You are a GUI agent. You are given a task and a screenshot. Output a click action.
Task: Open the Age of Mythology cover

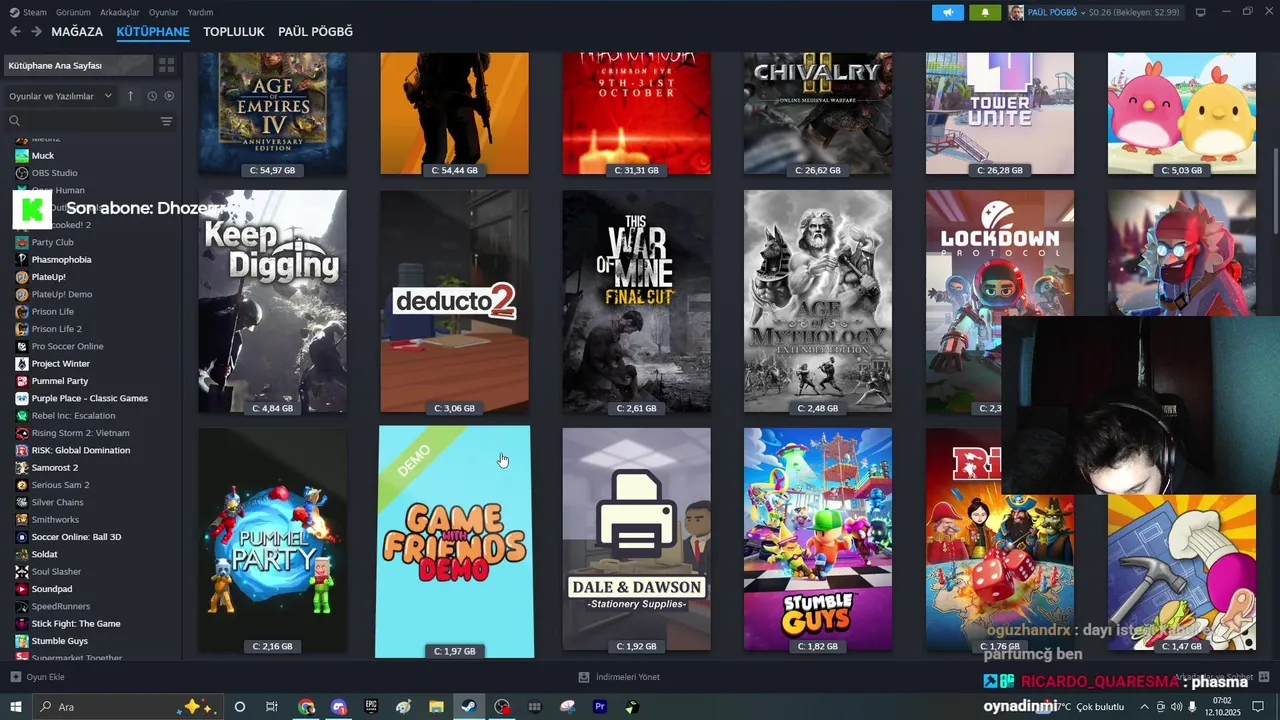pos(818,302)
